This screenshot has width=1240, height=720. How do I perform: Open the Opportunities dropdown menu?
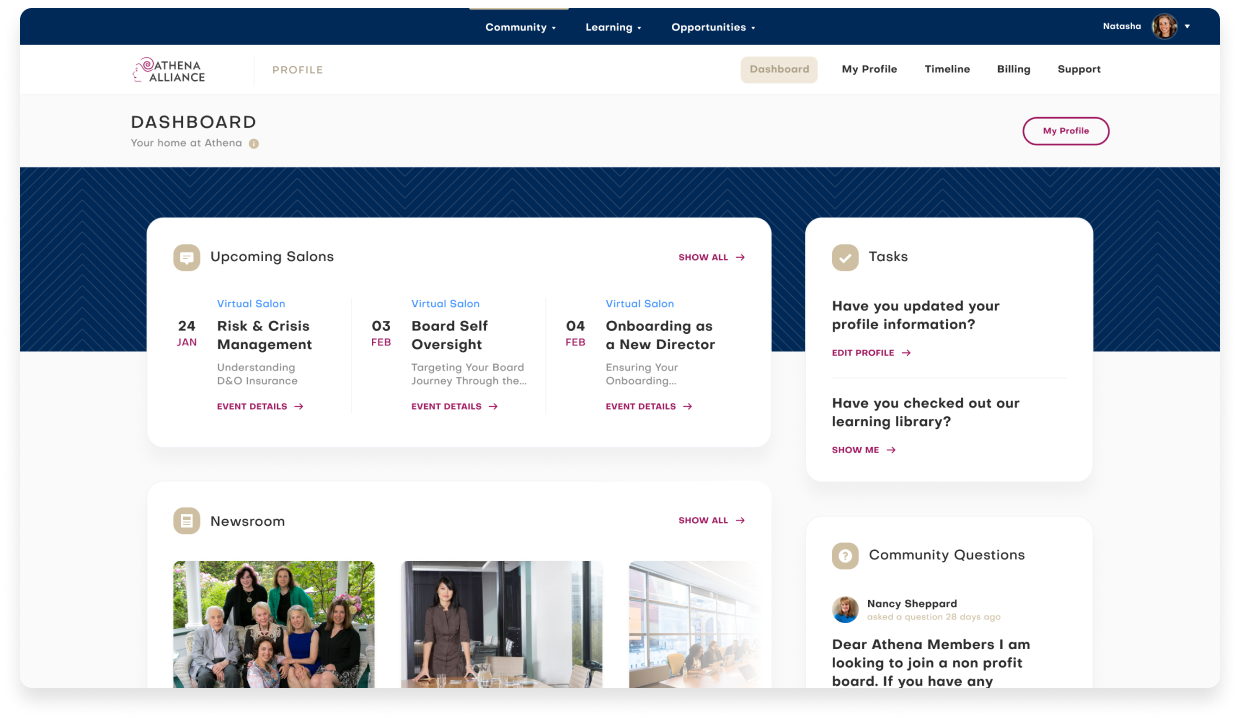point(713,27)
